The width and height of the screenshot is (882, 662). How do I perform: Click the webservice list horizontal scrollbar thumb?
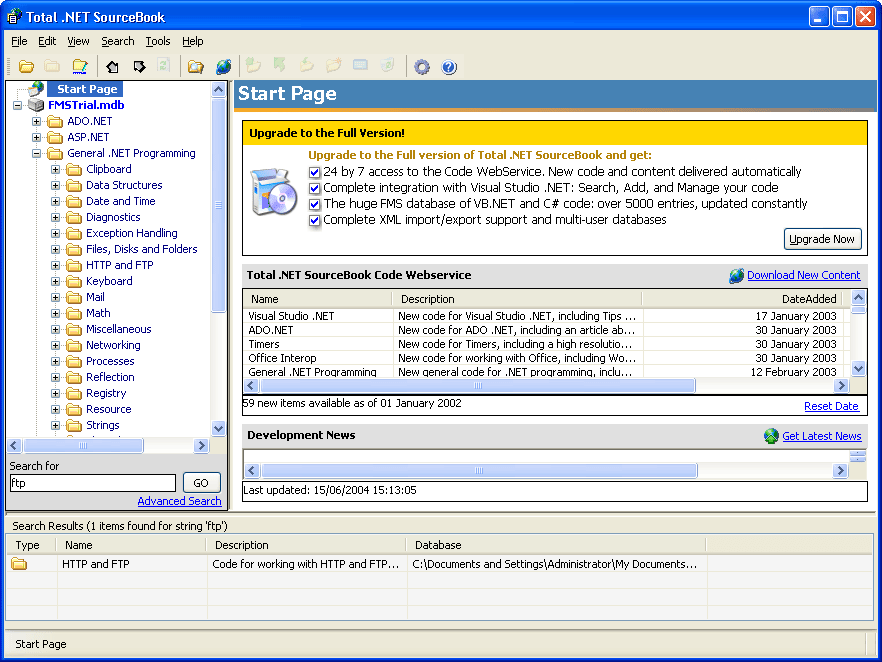click(x=478, y=385)
